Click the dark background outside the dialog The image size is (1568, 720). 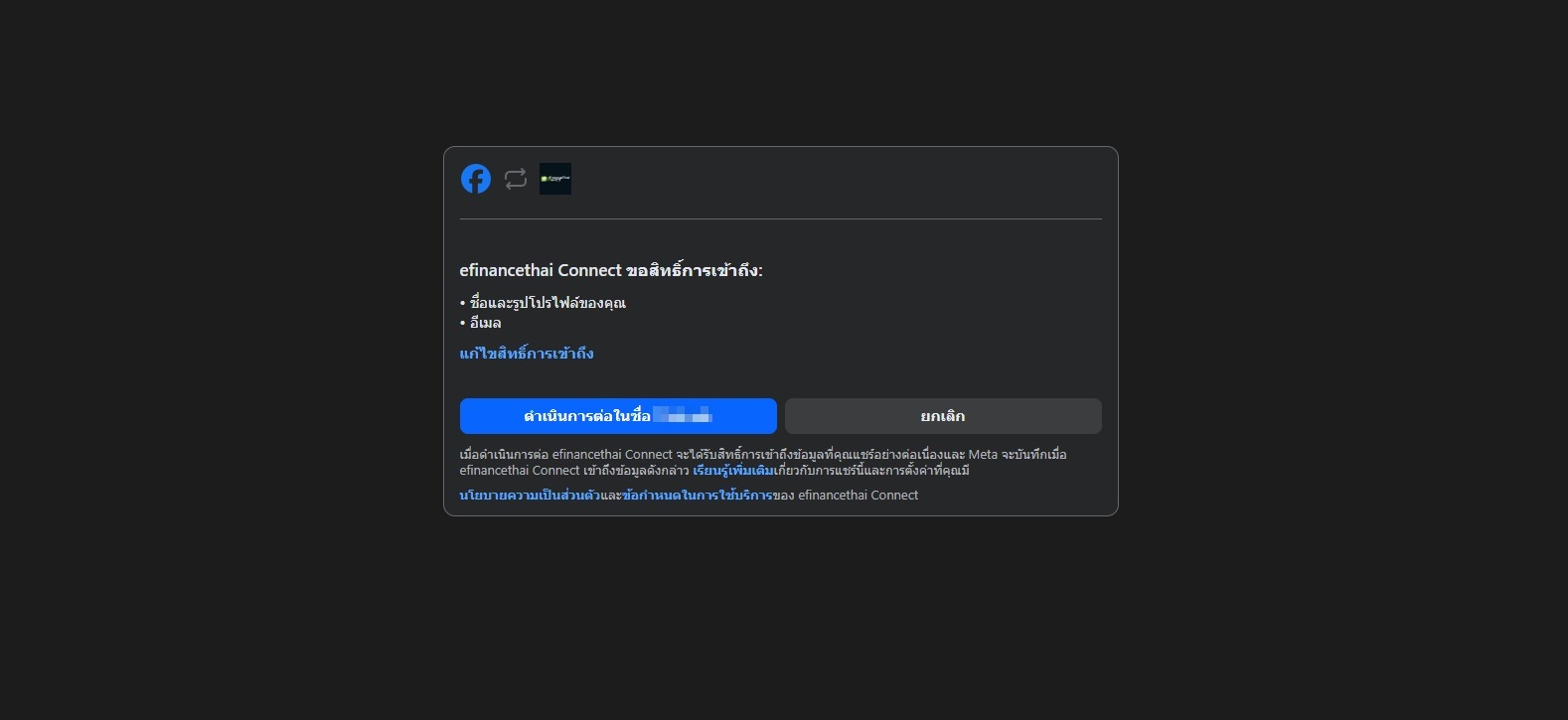219,358
